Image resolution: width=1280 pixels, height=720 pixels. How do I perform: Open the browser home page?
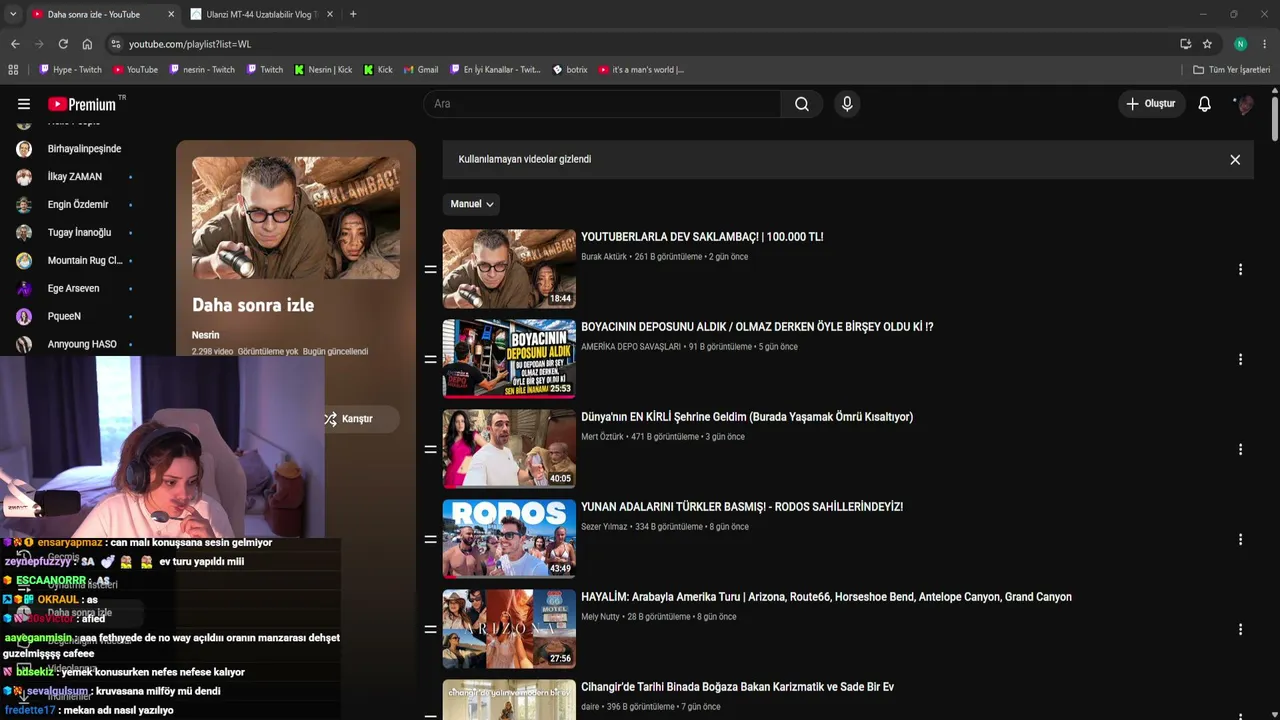(x=87, y=44)
